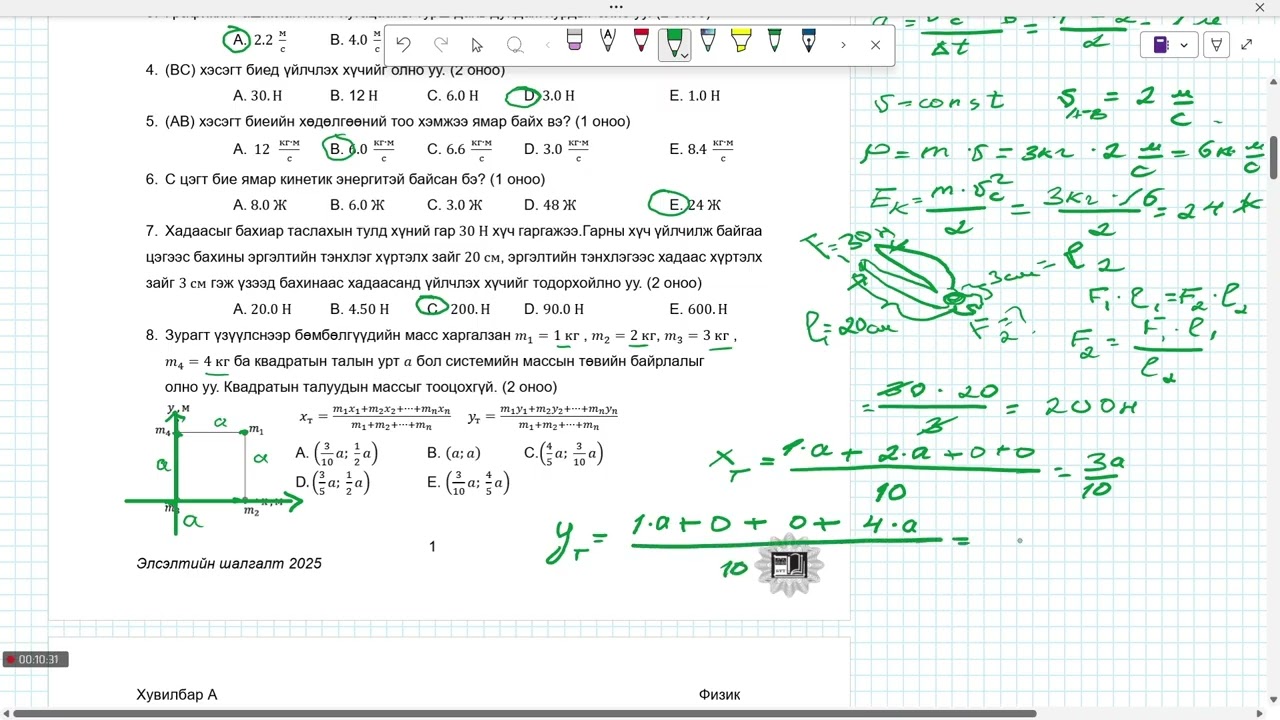
Task: Select the green pen currently active
Action: [x=673, y=42]
